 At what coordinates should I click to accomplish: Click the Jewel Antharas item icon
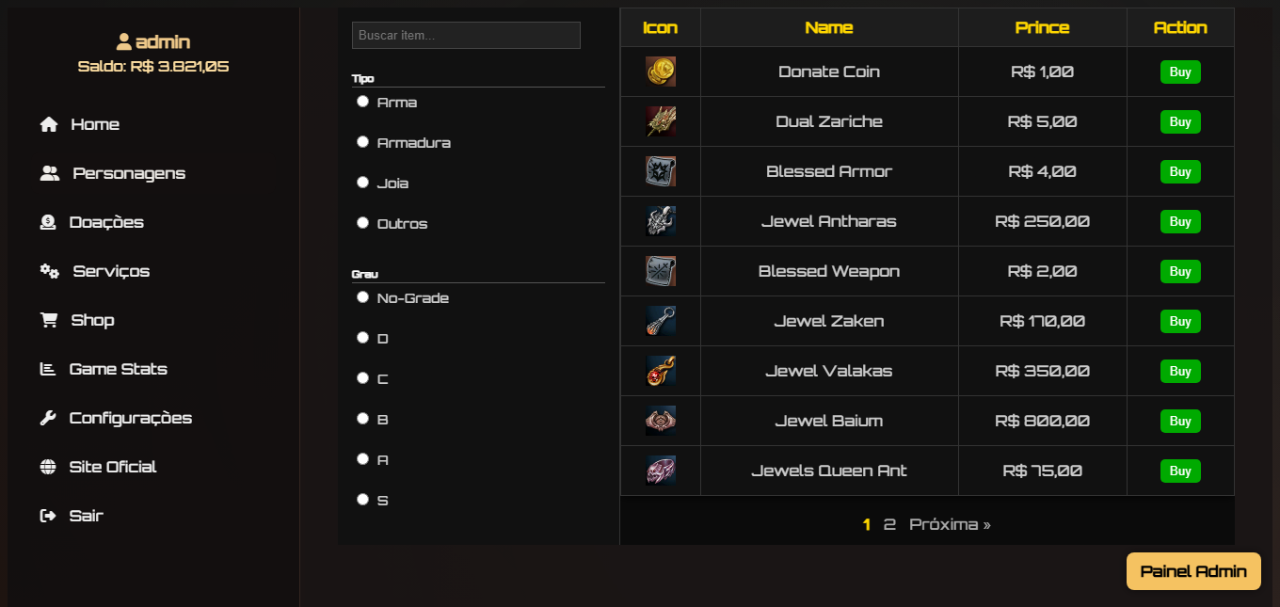[660, 221]
